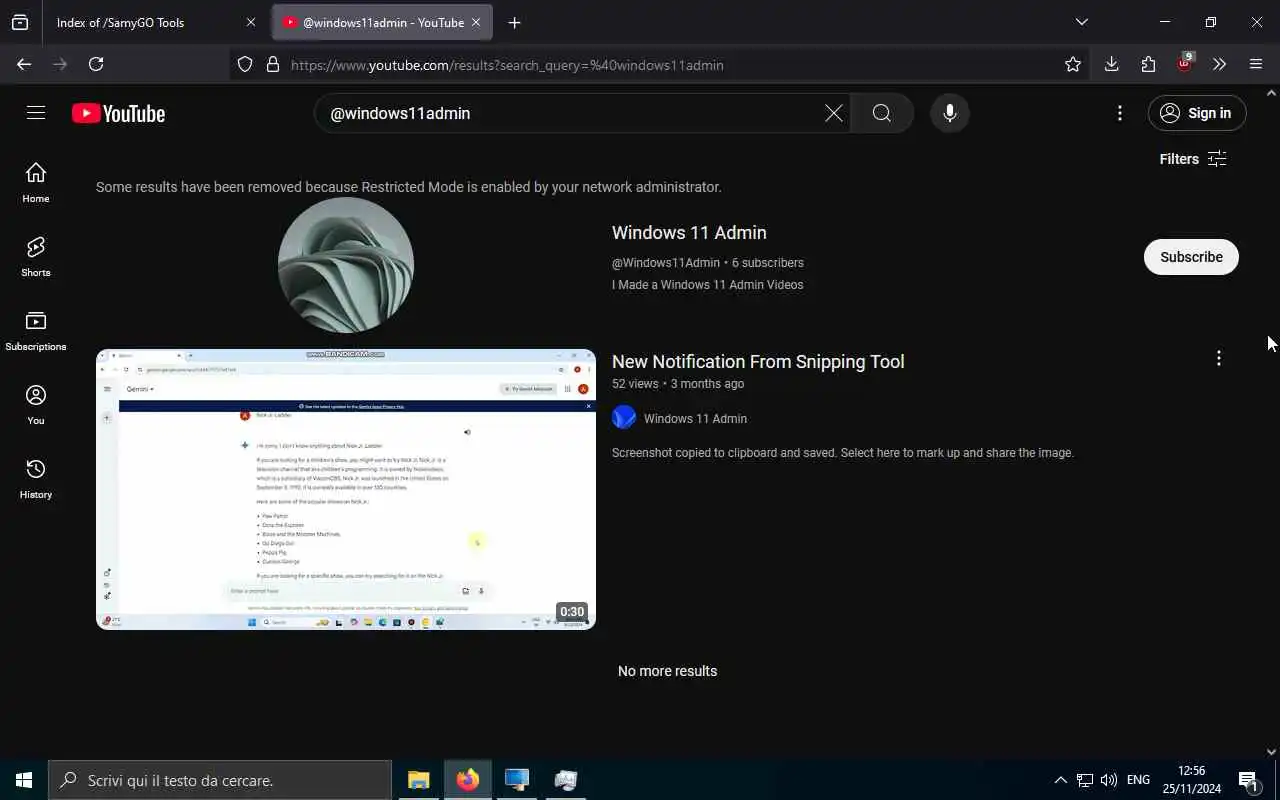Open File Explorer from taskbar
Screen dimensions: 1280x800
[418, 780]
